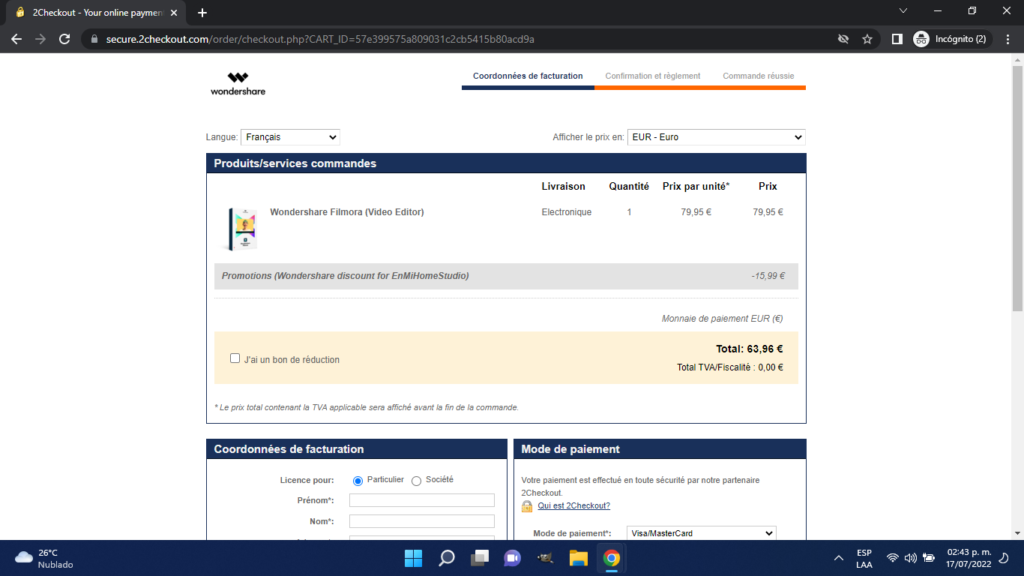Image resolution: width=1024 pixels, height=576 pixels.
Task: Select Confirmation et règlement step tab
Action: click(x=652, y=76)
